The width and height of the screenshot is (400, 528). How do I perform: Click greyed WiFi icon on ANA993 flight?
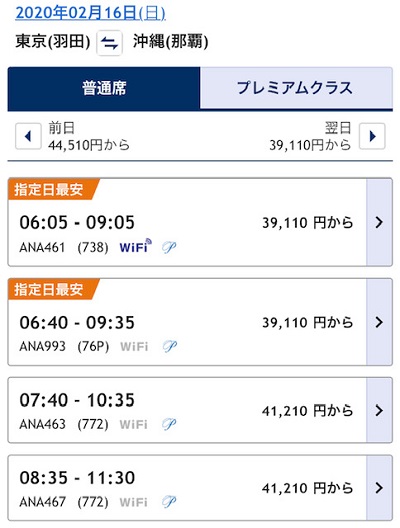134,346
